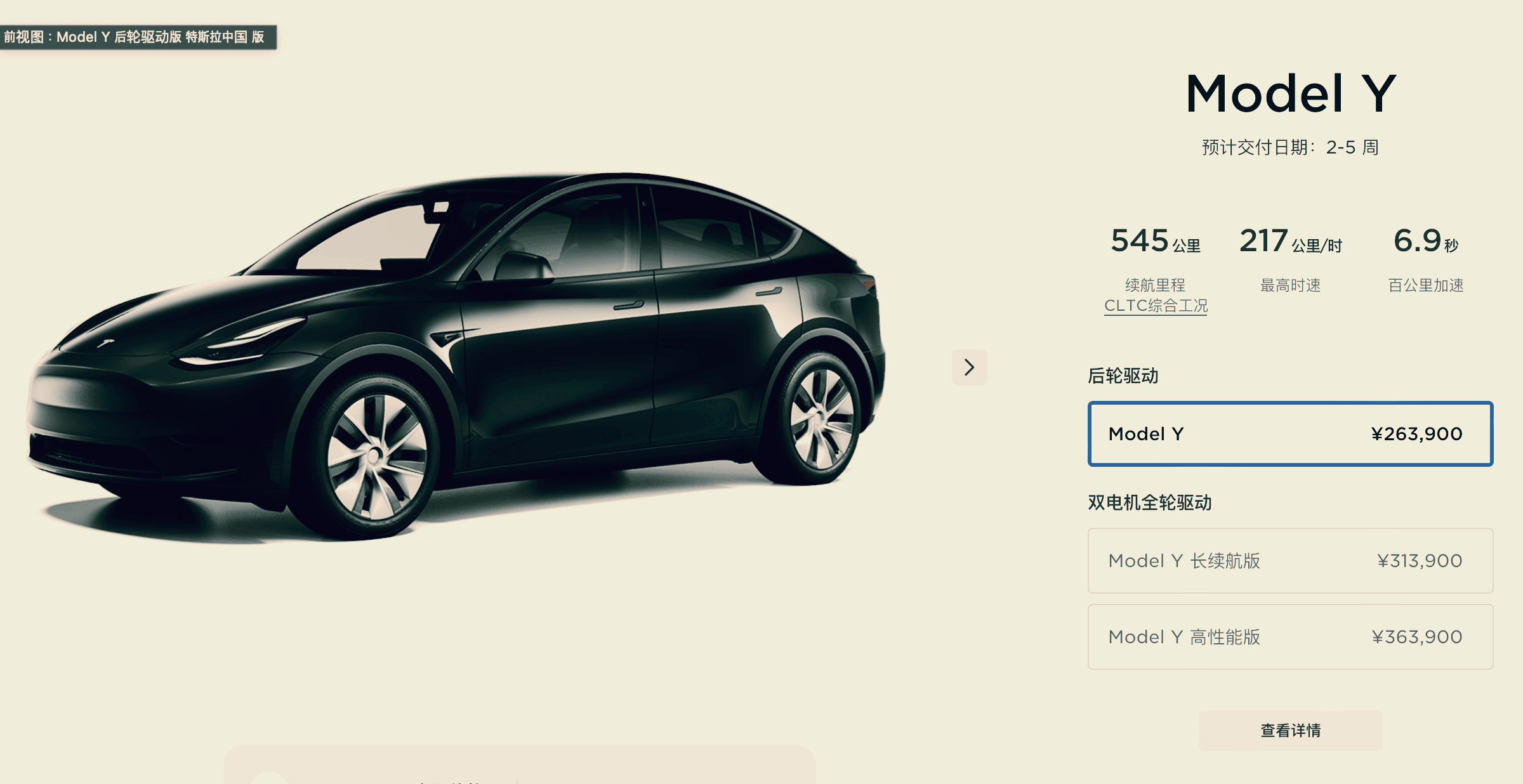Click the ¥263,900 price label
This screenshot has width=1523, height=784.
point(1416,434)
